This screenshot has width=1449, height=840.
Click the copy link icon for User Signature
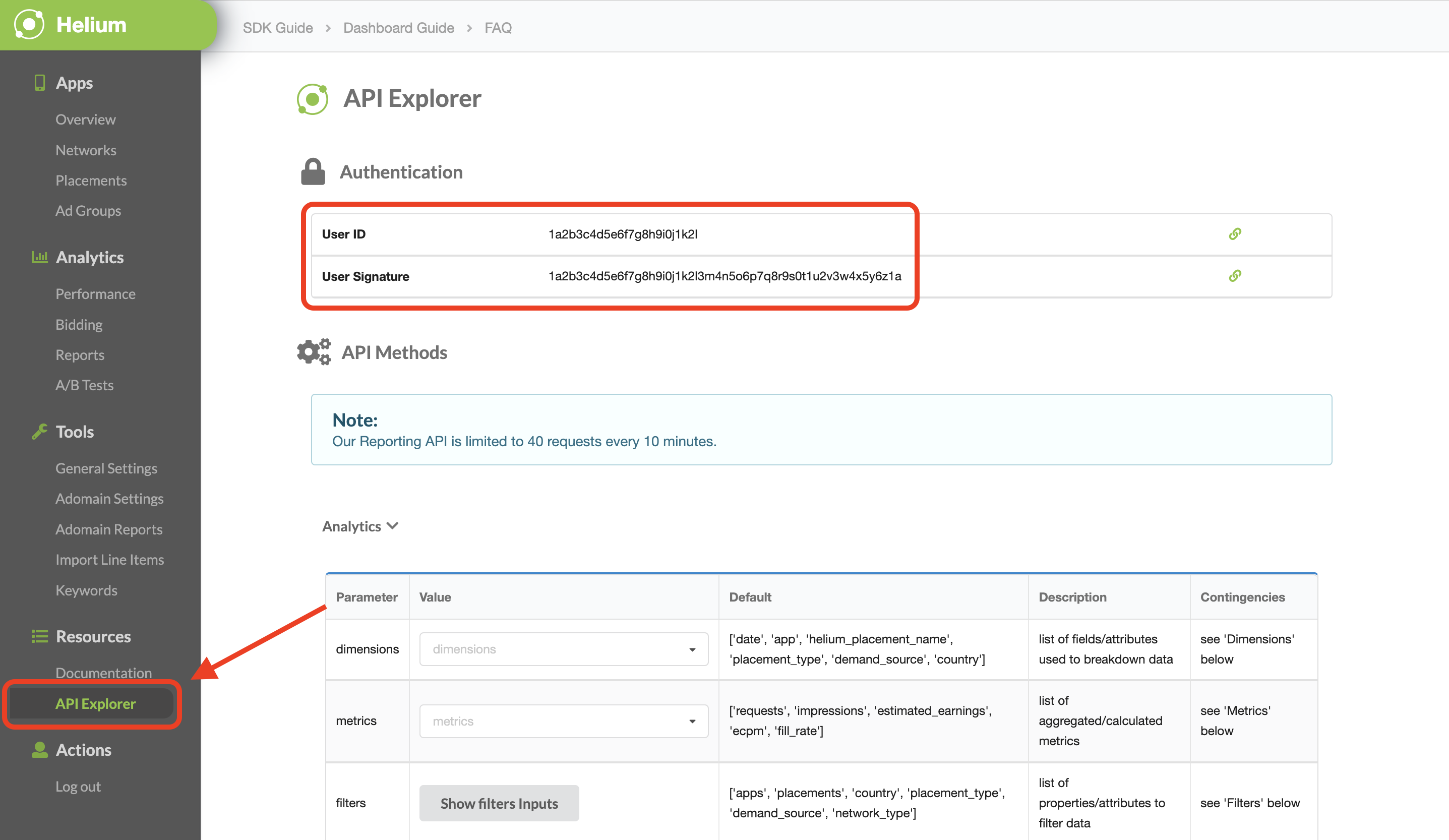tap(1235, 276)
